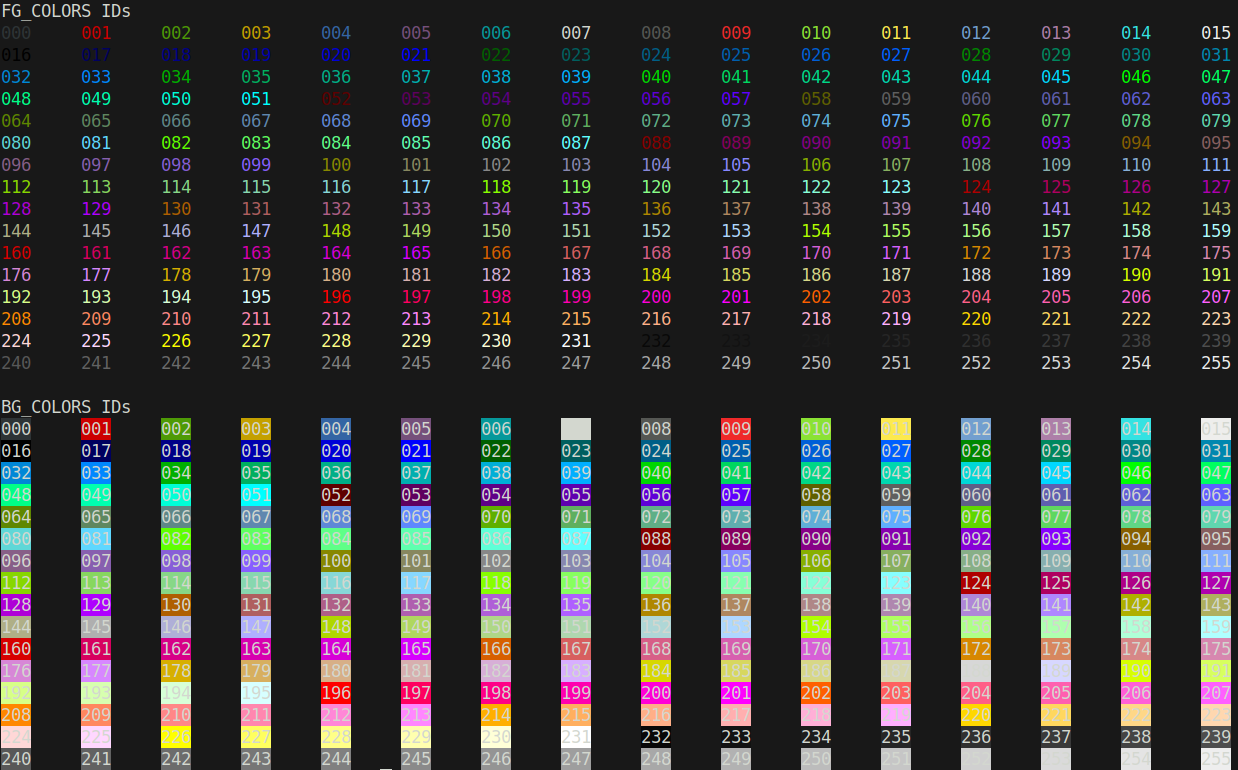This screenshot has height=770, width=1238.
Task: Select foreground color 196 bright red text
Action: click(x=336, y=297)
